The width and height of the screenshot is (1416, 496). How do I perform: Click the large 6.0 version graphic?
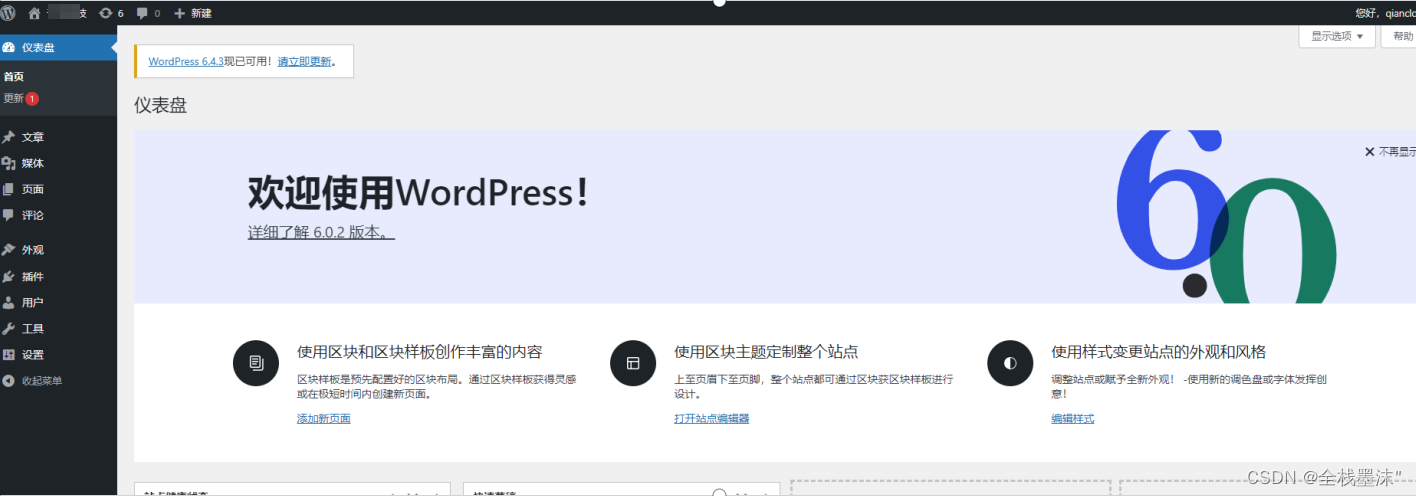(x=1225, y=217)
